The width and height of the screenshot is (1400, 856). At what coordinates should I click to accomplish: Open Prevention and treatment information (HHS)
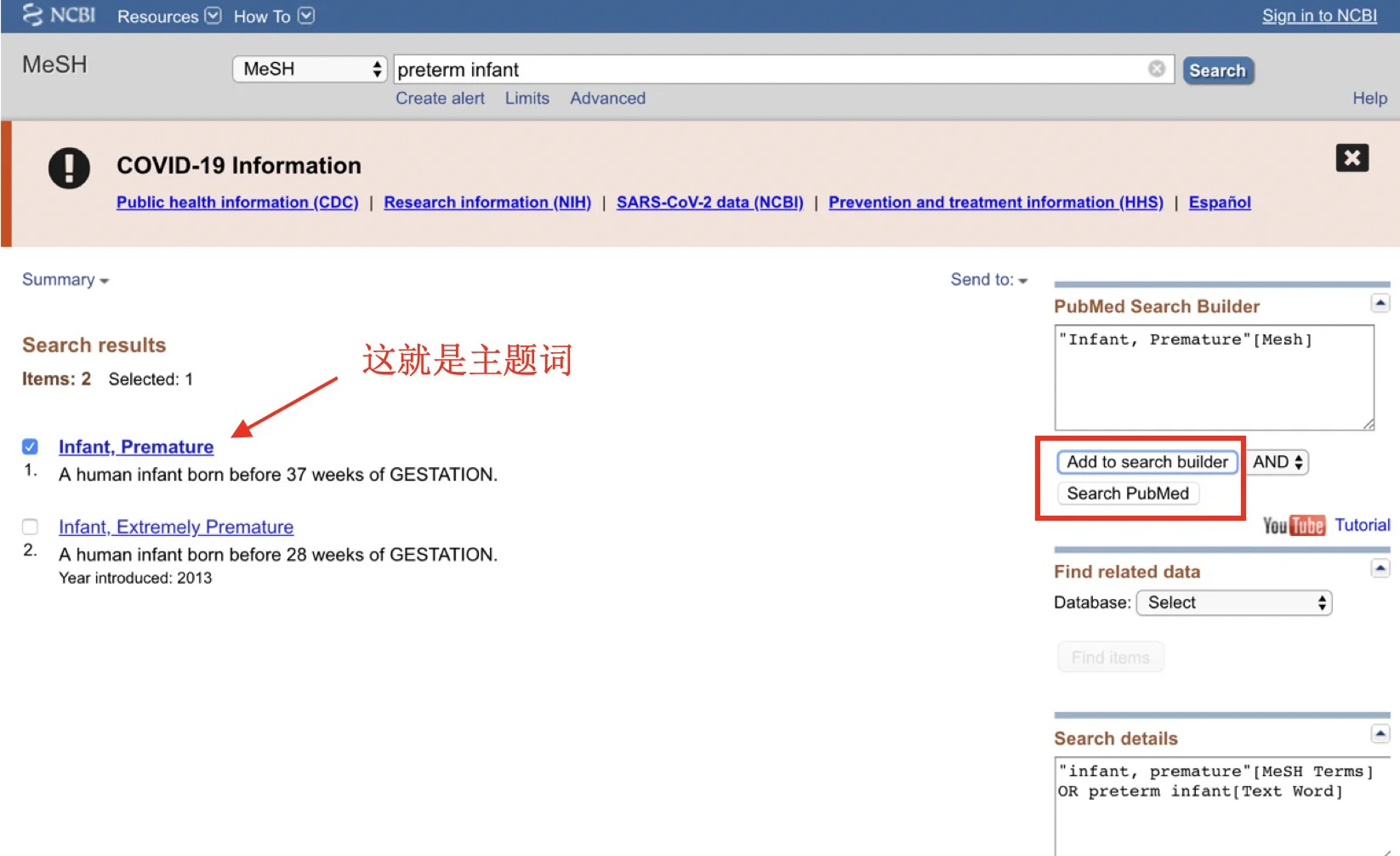[x=996, y=203]
